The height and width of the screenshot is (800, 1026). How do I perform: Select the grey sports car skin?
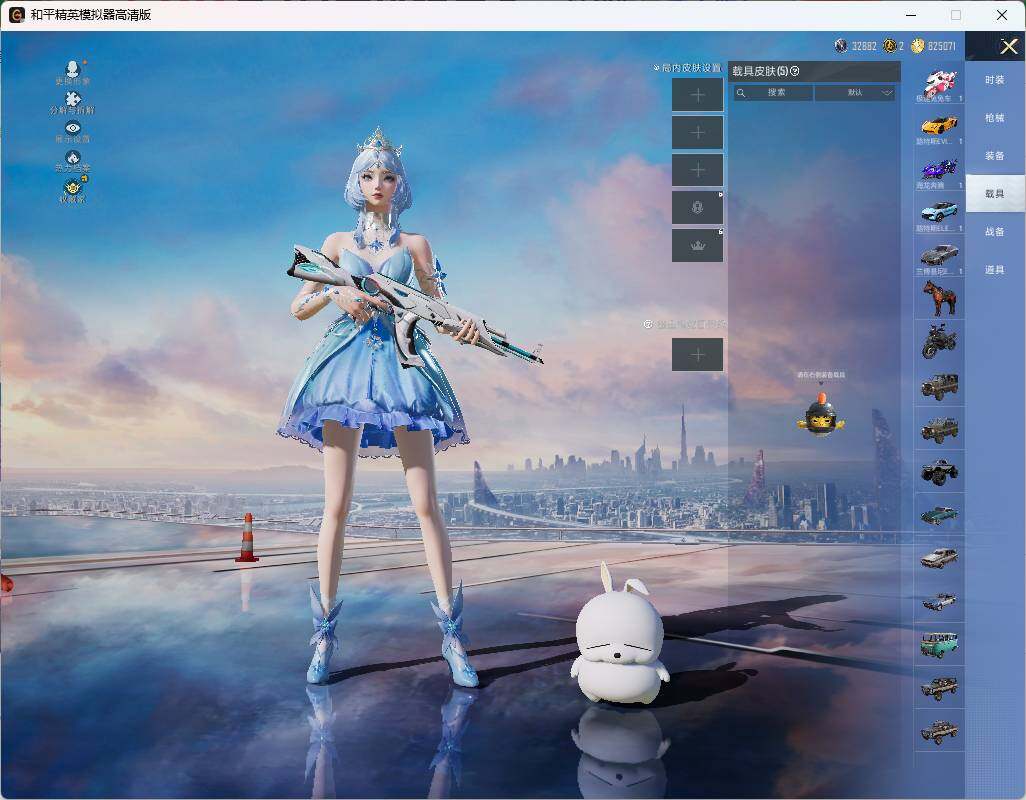point(940,256)
